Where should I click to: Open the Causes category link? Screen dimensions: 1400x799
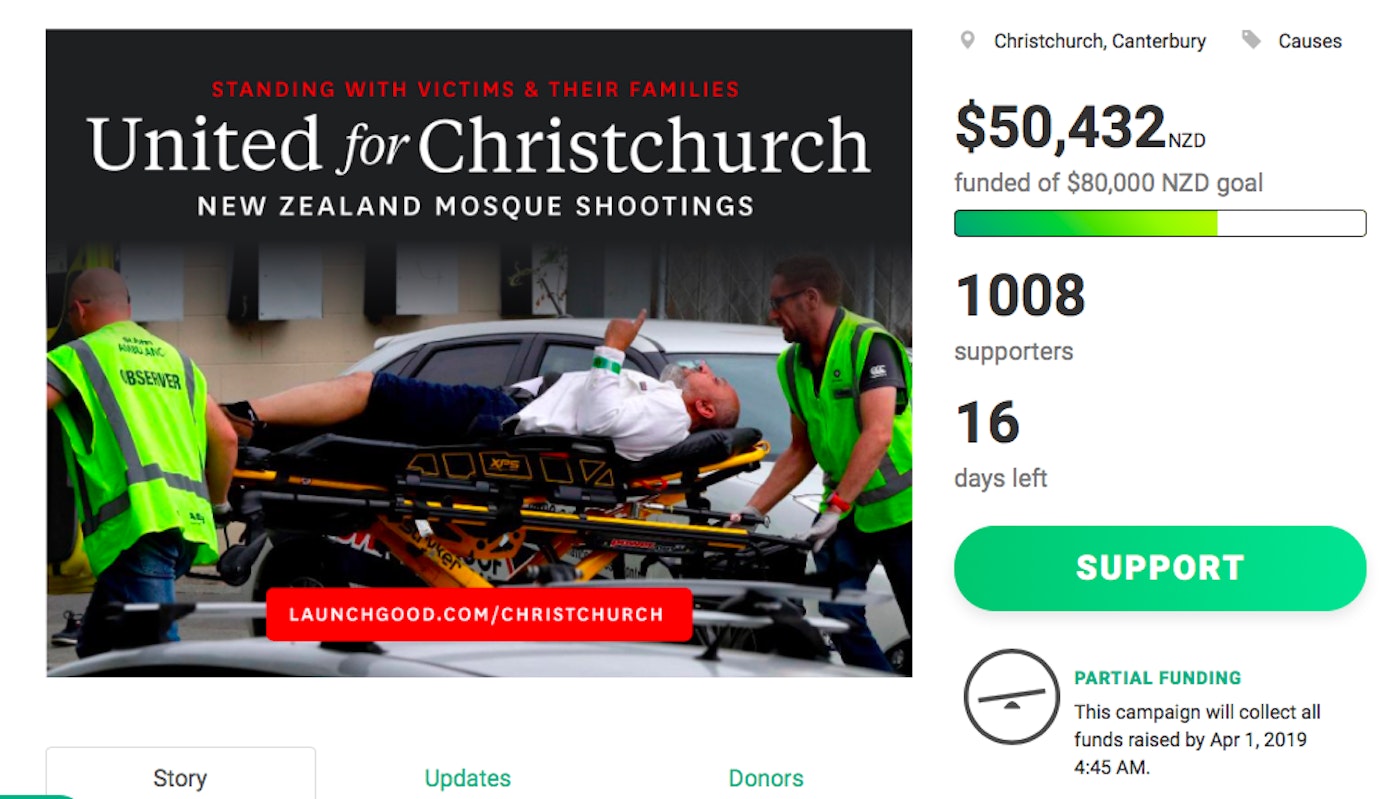[1310, 41]
